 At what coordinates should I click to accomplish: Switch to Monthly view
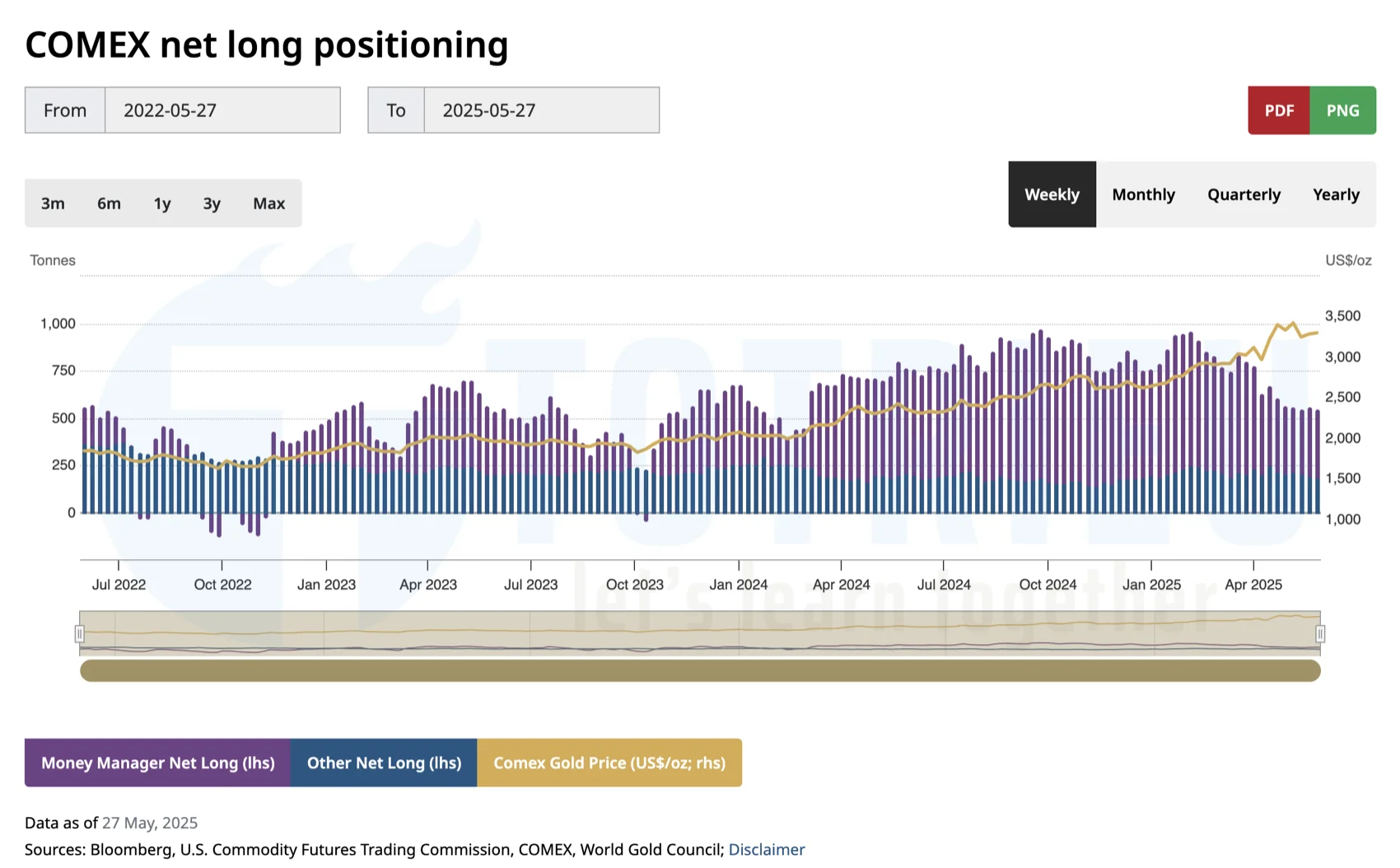[1143, 194]
